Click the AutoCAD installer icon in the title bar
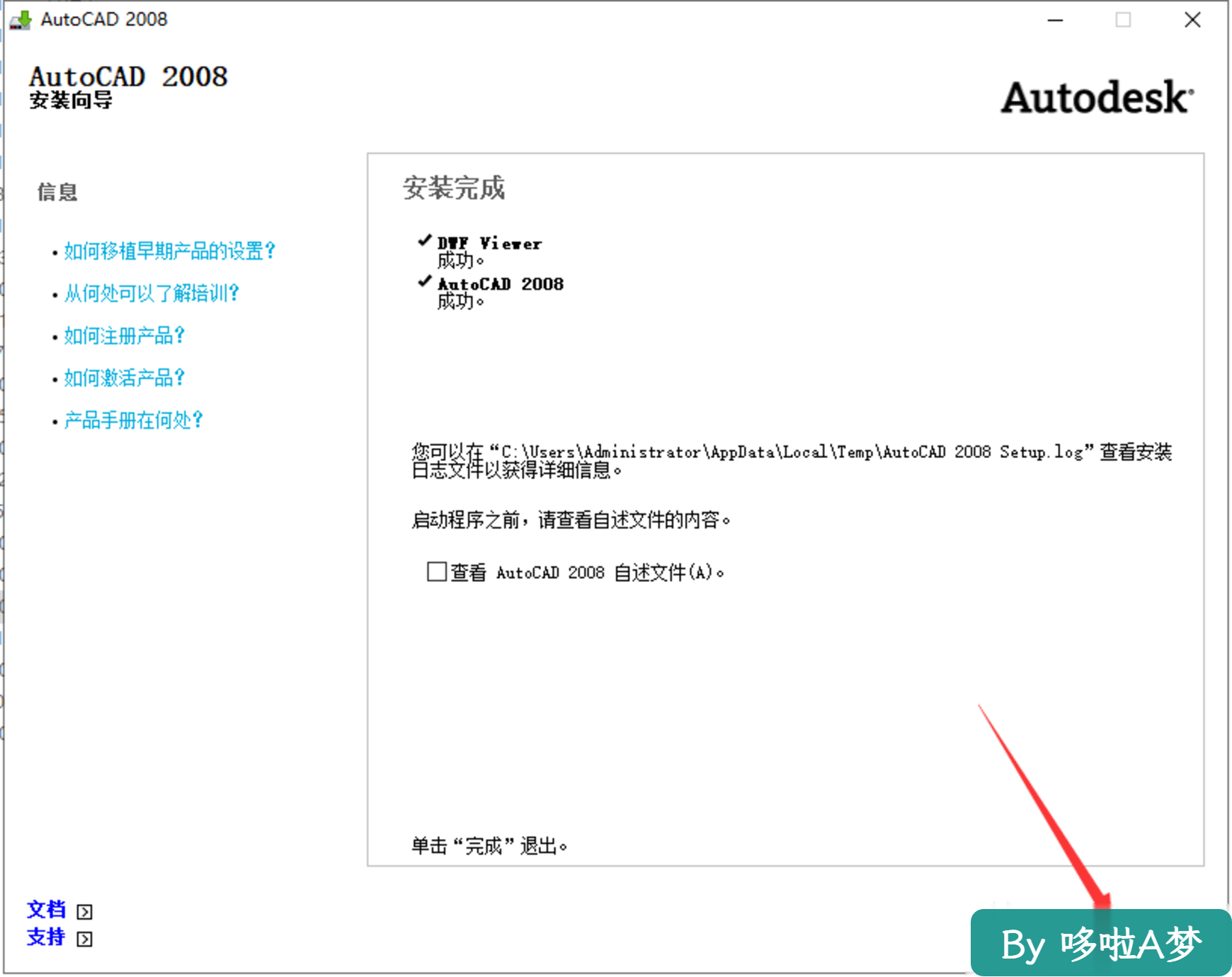Screen dimensions: 1232x977 click(x=21, y=20)
